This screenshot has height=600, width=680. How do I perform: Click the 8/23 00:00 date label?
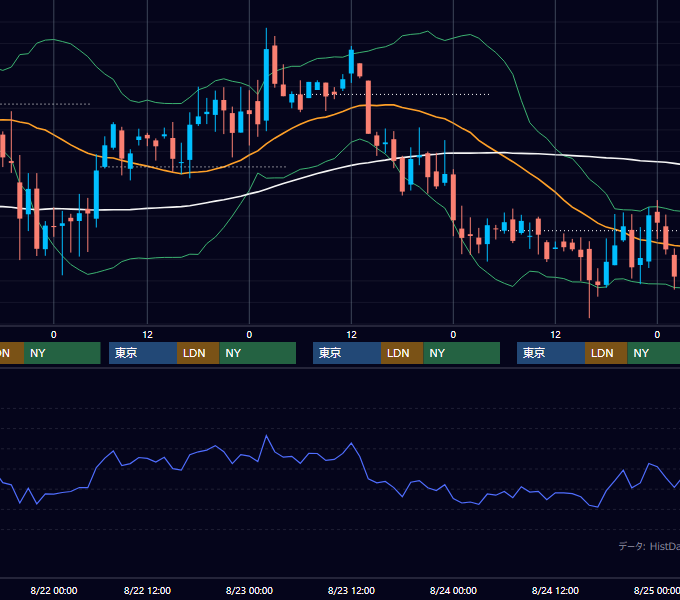tap(249, 590)
